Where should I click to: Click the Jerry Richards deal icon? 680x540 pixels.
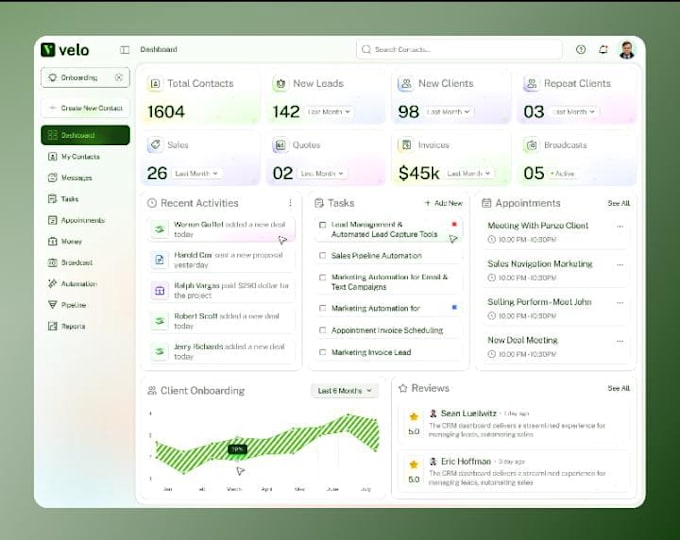click(160, 351)
